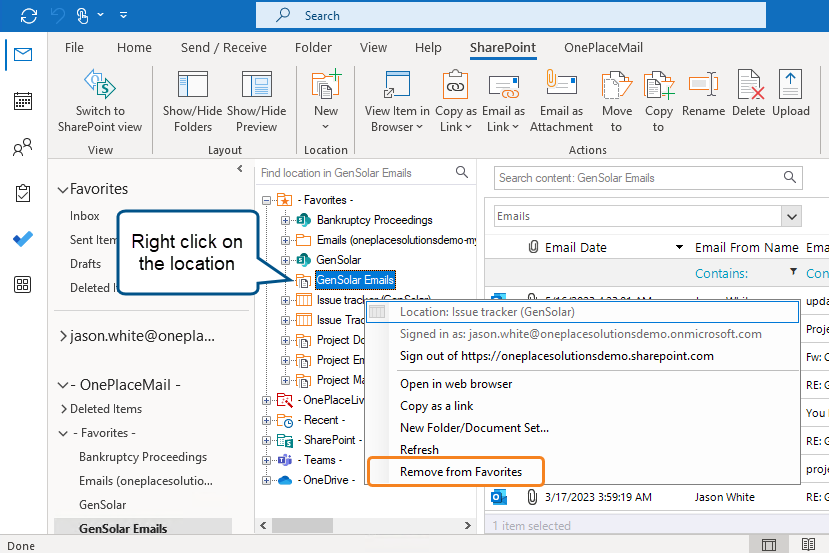829x553 pixels.
Task: Open the Home ribbon tab
Action: coord(134,48)
